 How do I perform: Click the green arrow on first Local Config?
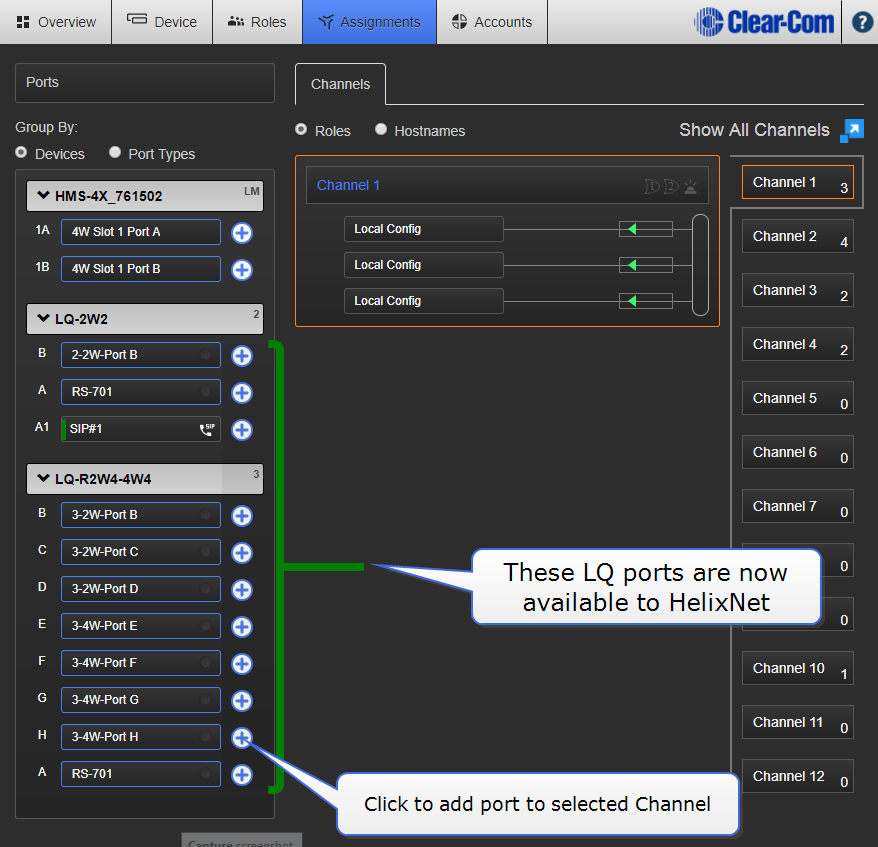click(632, 229)
